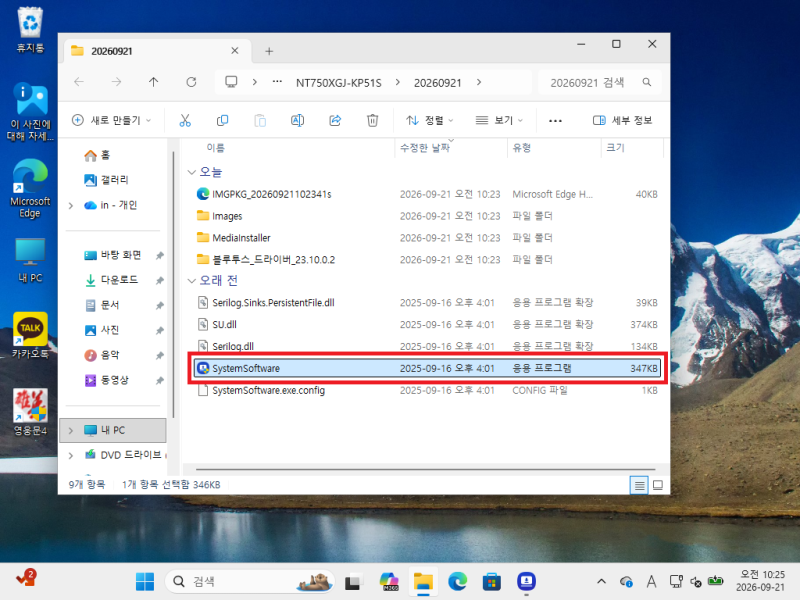The image size is (800, 600).
Task: Show hidden breadcrumb path ellipsis
Action: coord(277,82)
